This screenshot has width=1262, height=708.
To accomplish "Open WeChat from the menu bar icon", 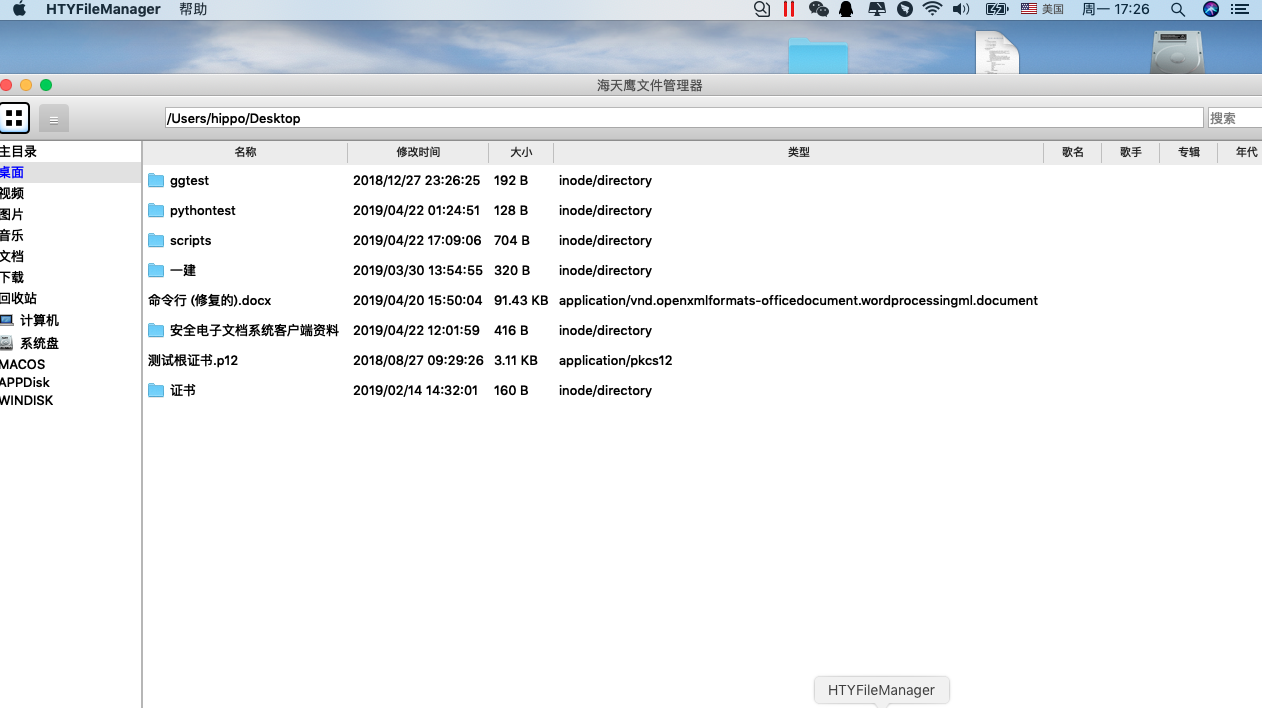I will pos(818,9).
